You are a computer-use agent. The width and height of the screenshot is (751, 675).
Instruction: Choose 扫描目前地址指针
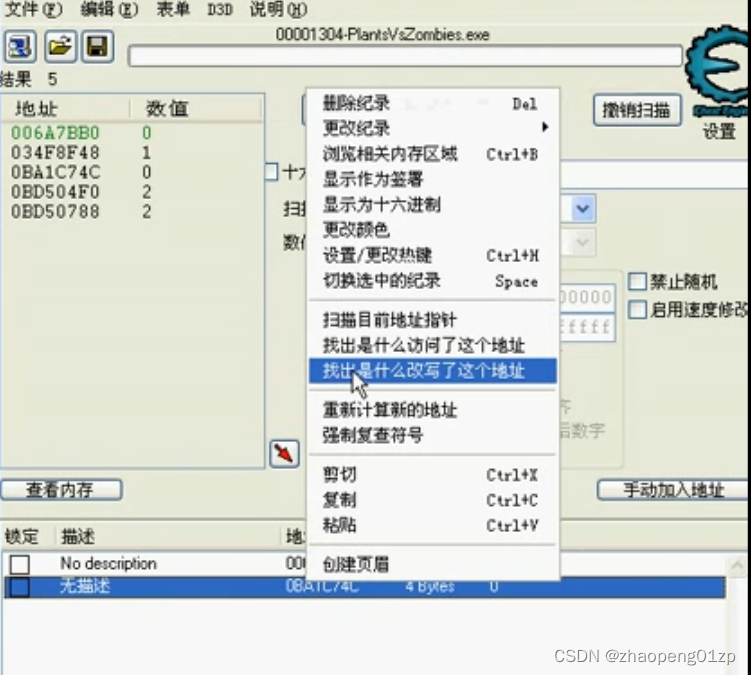tap(433, 320)
